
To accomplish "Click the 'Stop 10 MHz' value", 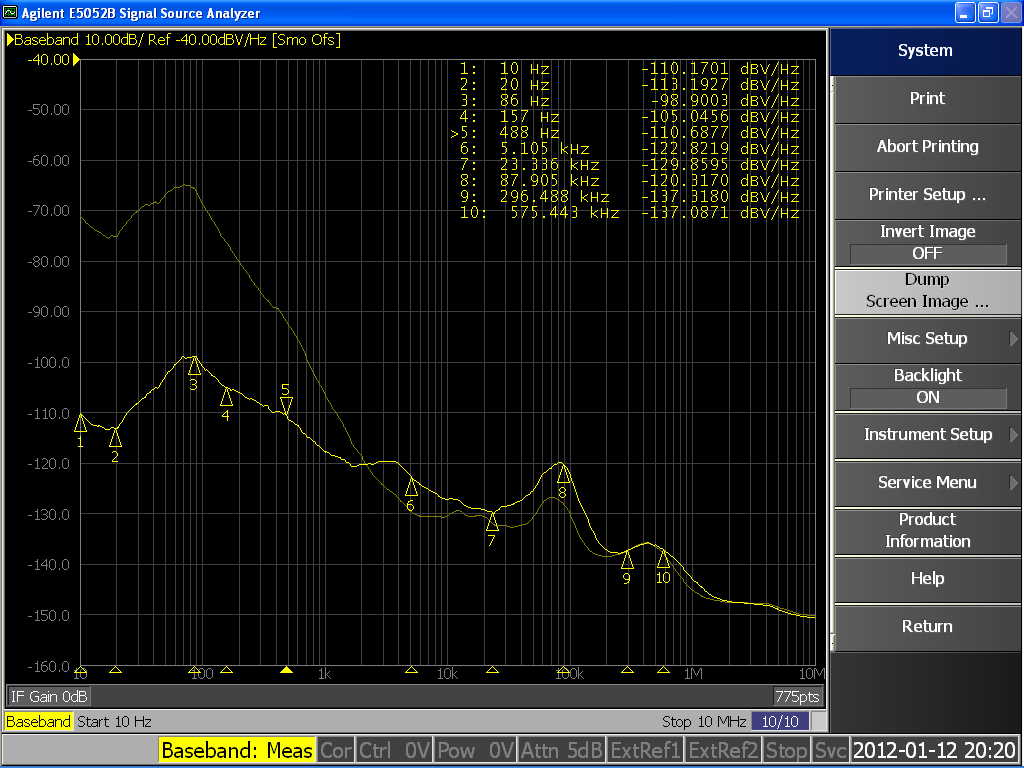I will [703, 722].
